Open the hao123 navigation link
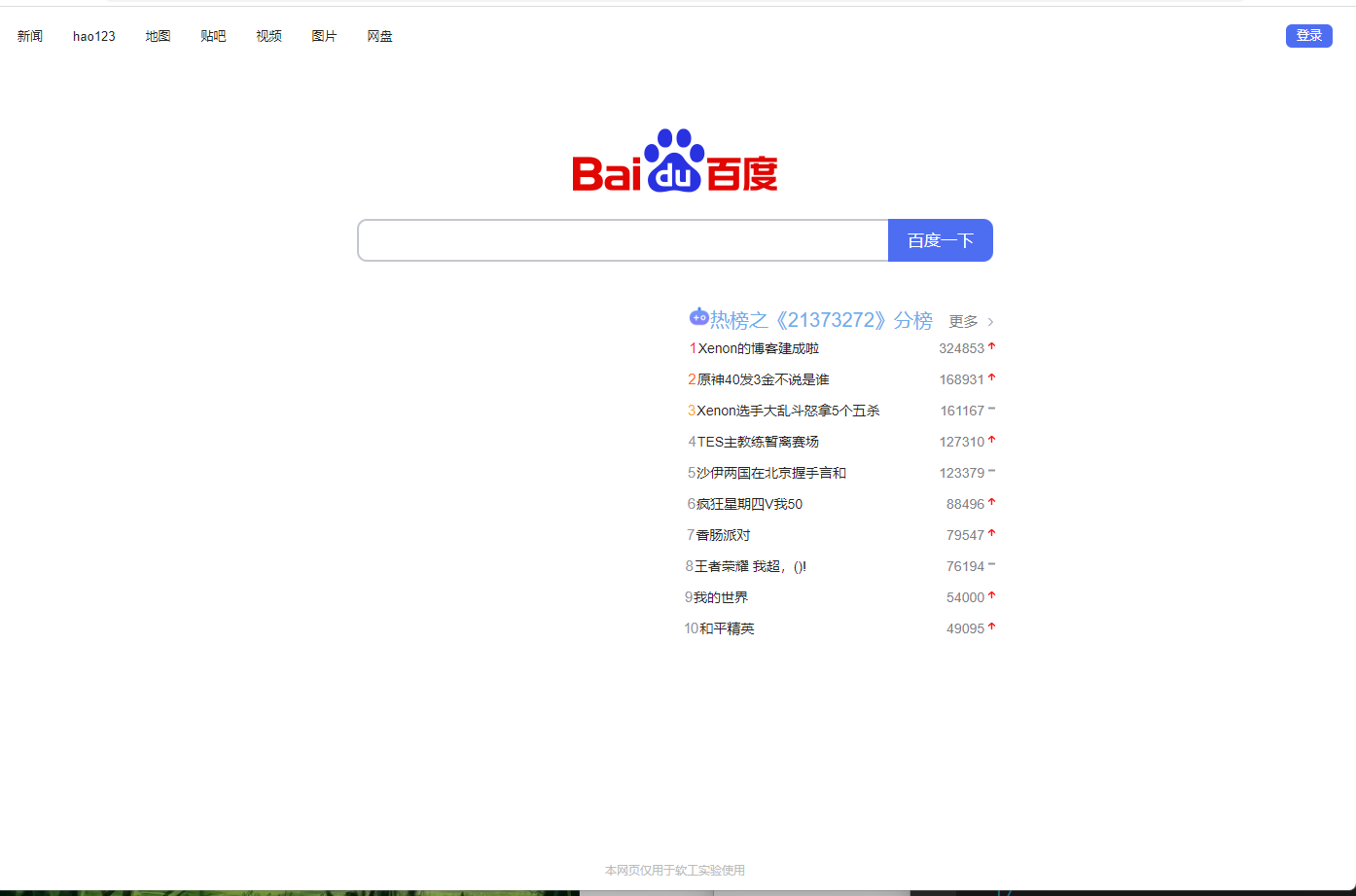The image size is (1356, 896). click(x=94, y=36)
